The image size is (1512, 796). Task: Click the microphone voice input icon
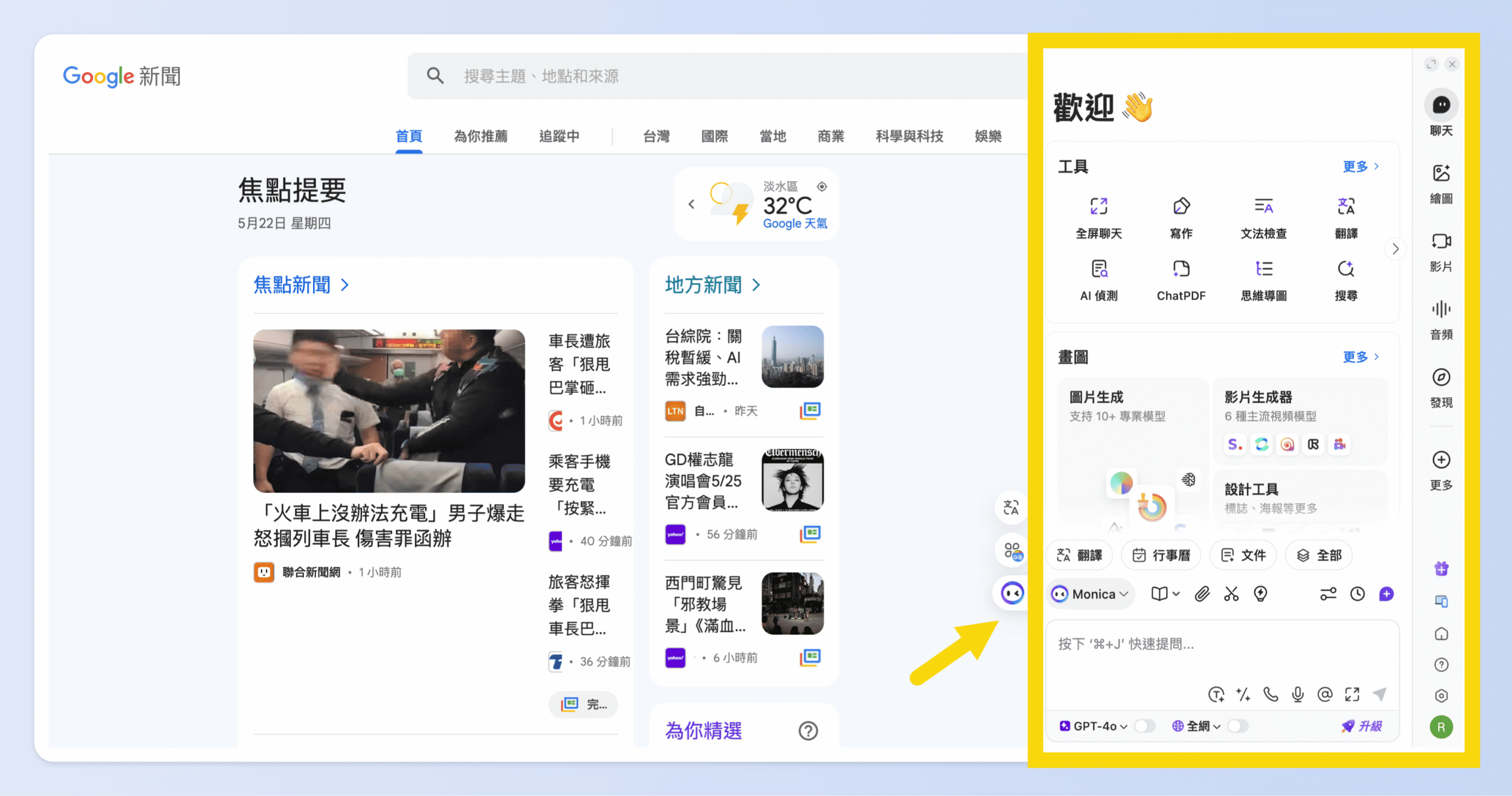[1298, 694]
